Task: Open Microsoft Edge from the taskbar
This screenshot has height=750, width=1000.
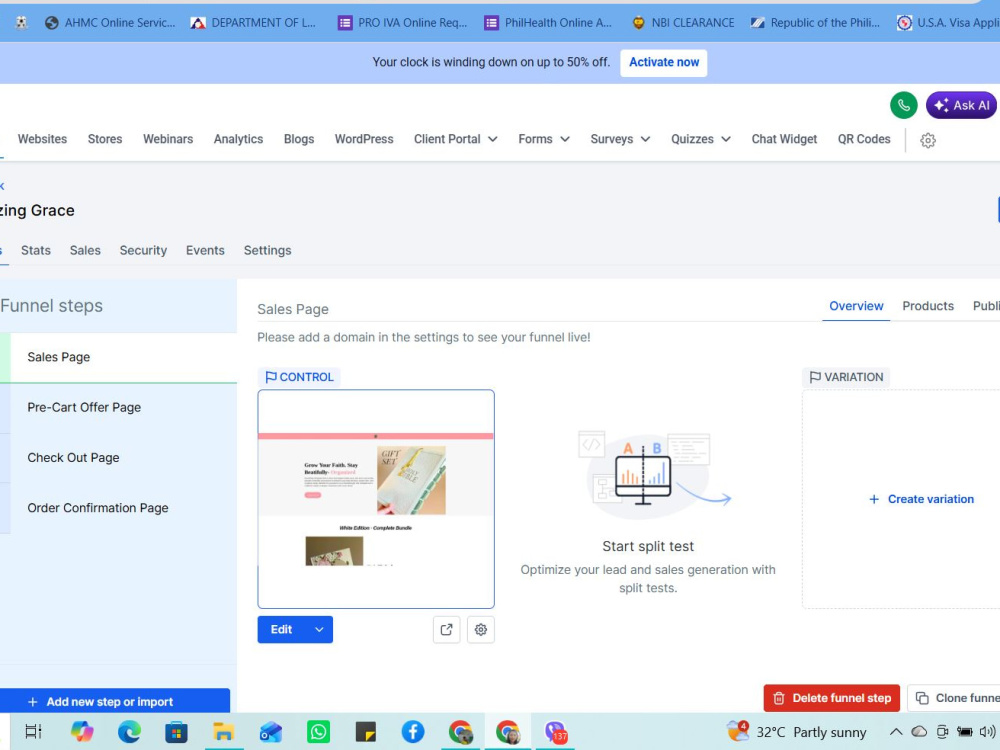Action: point(129,732)
